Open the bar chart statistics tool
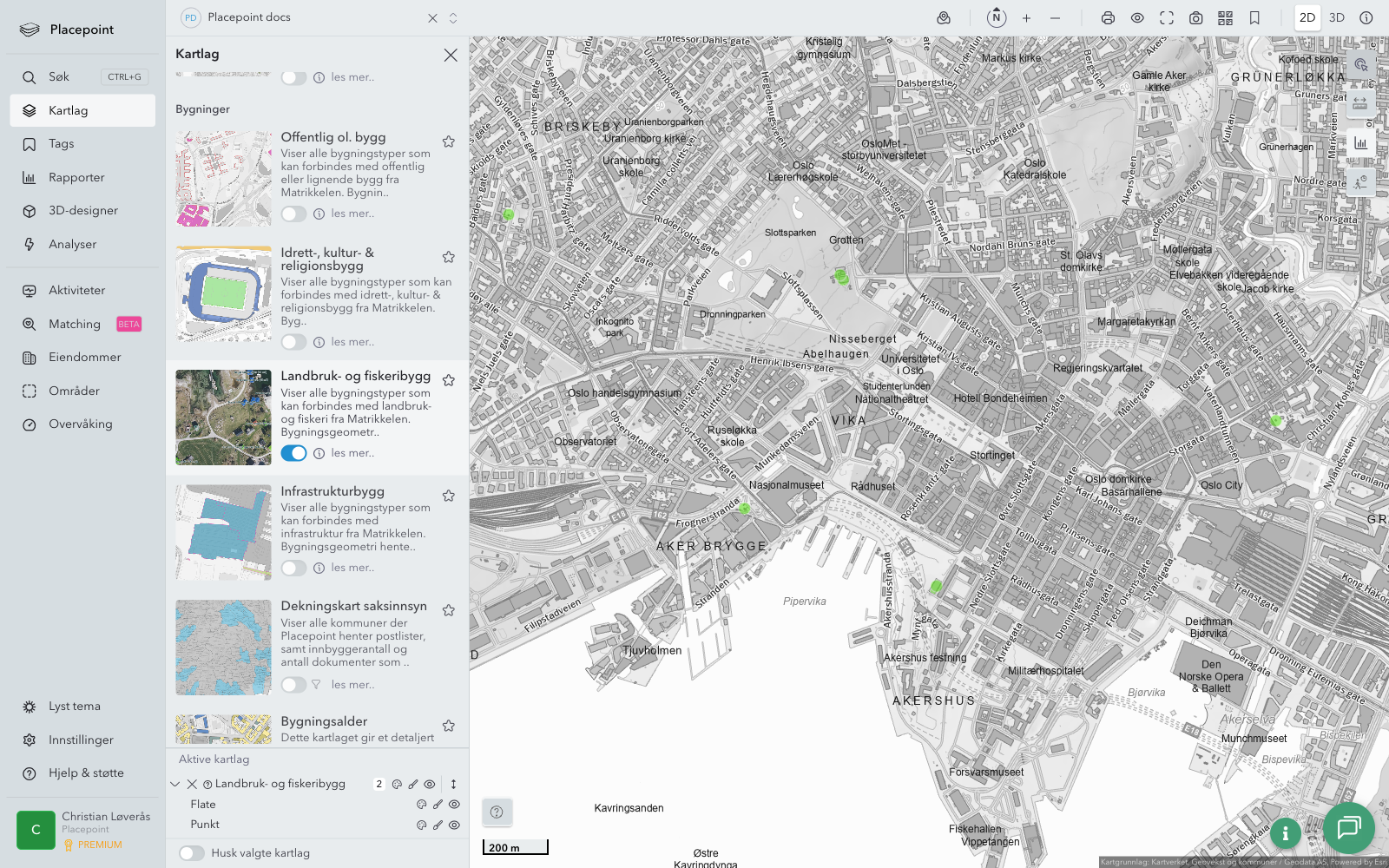1389x868 pixels. 1359,143
